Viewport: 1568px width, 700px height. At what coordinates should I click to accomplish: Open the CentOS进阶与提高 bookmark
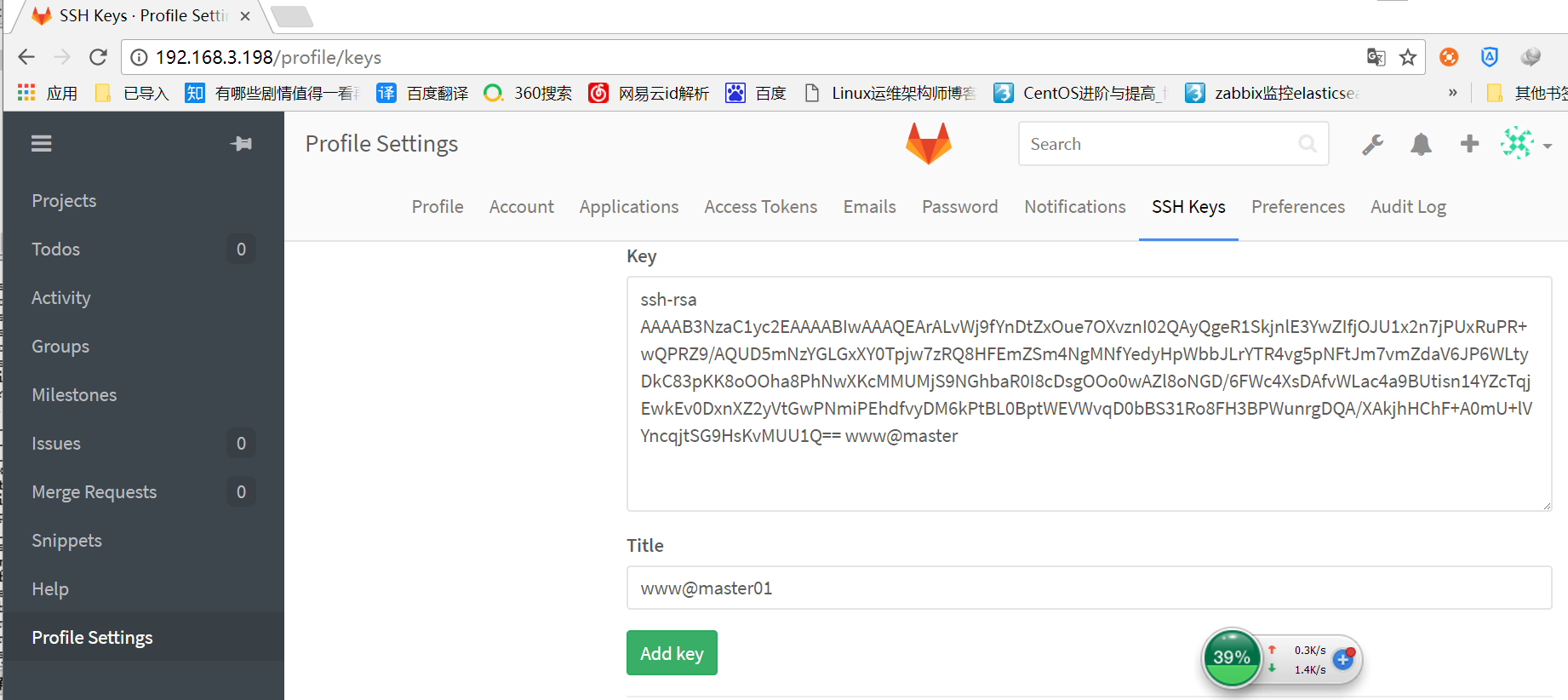[x=1081, y=93]
